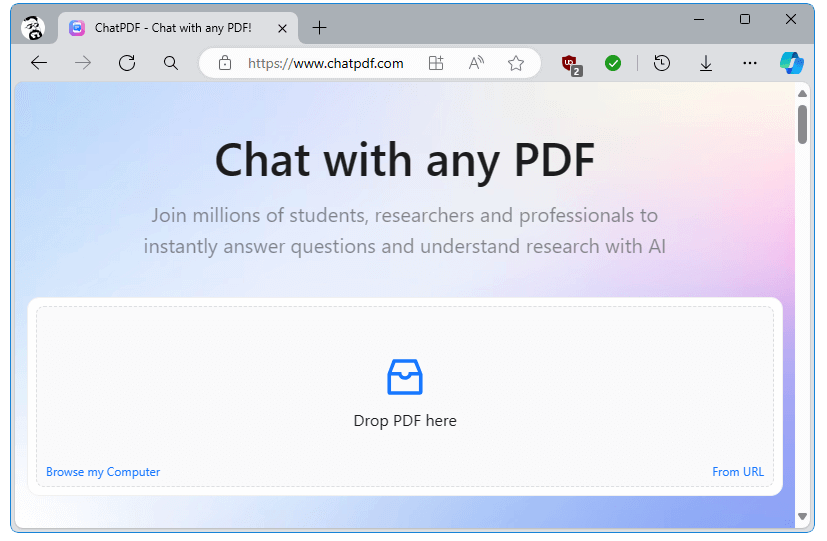Image resolution: width=827 pixels, height=541 pixels.
Task: Click the scrollbar down arrow
Action: (x=802, y=516)
